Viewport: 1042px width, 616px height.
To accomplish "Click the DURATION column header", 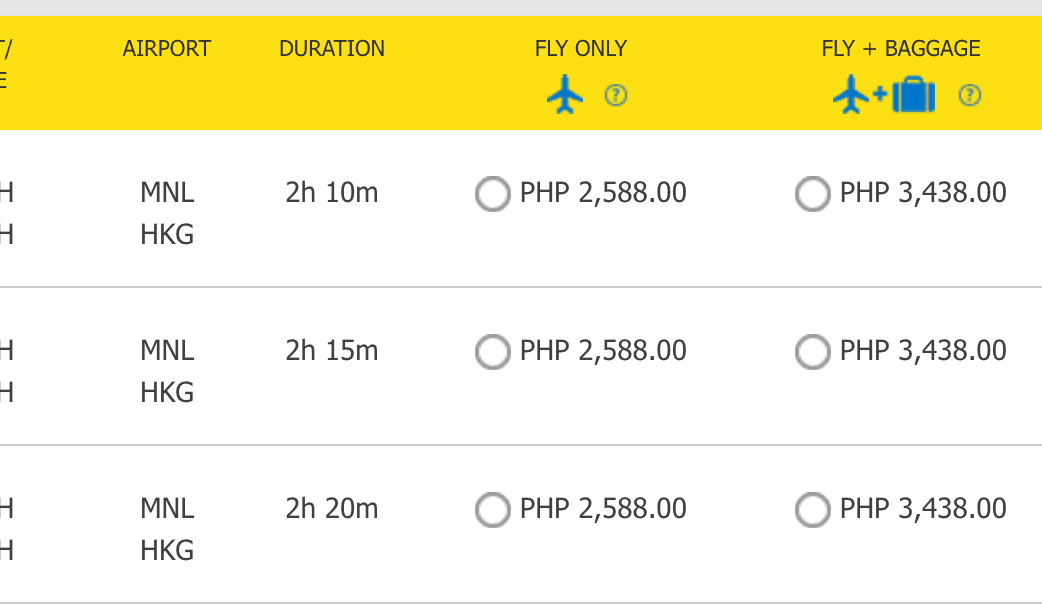I will coord(332,49).
